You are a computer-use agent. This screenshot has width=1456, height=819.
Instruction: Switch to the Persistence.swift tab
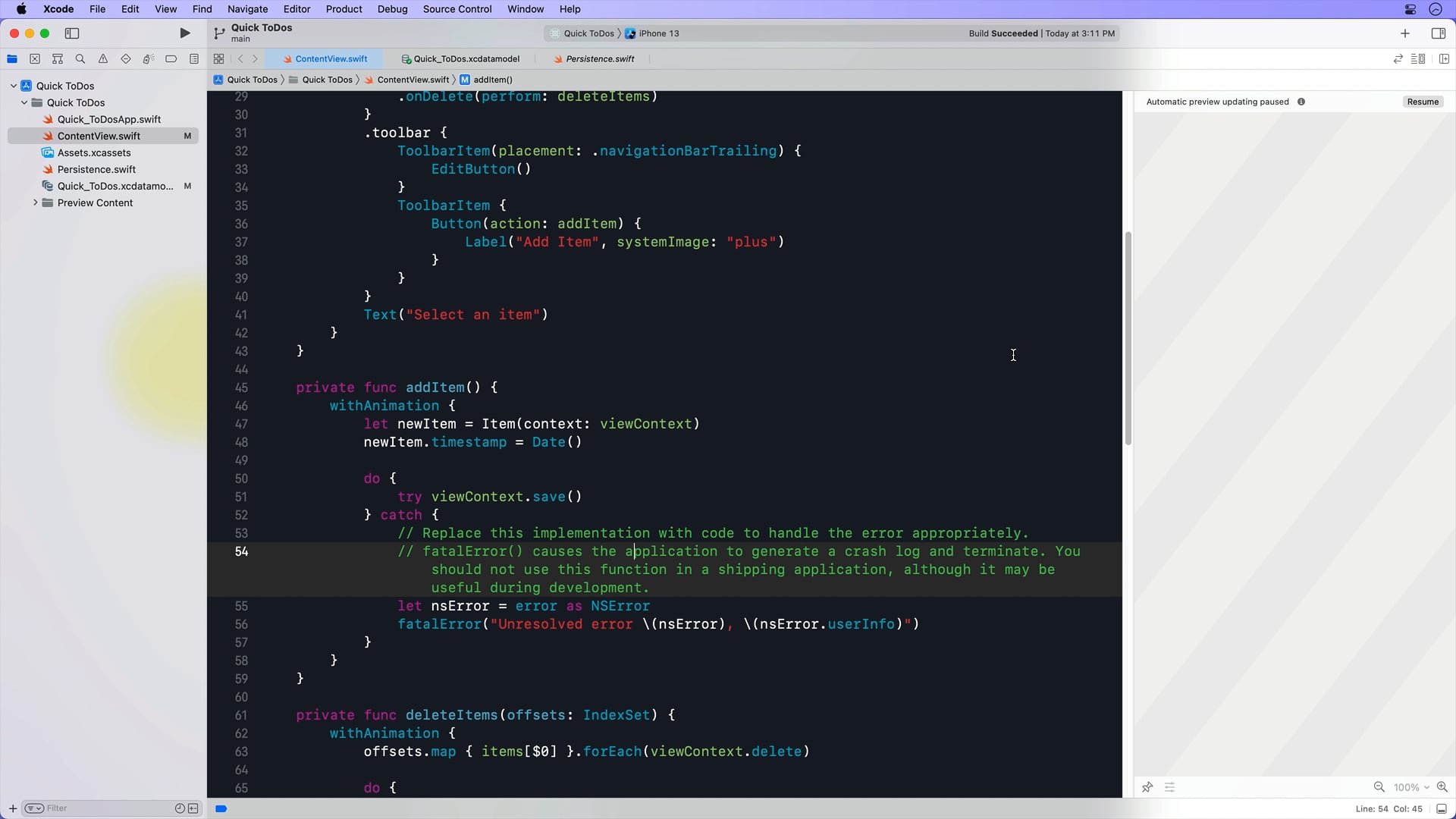tap(595, 59)
